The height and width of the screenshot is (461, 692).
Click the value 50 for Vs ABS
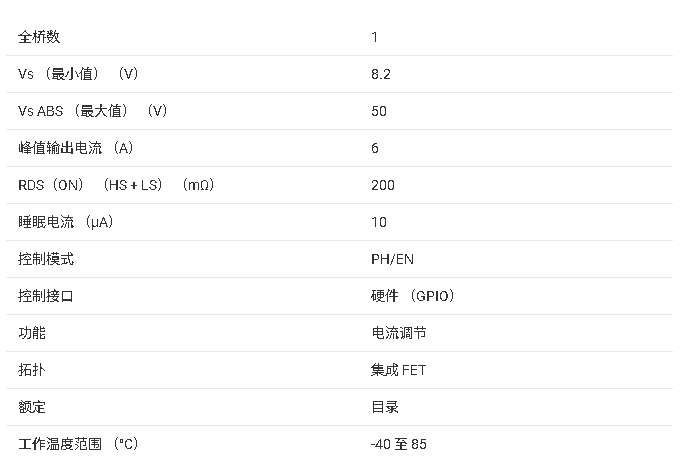(x=379, y=111)
